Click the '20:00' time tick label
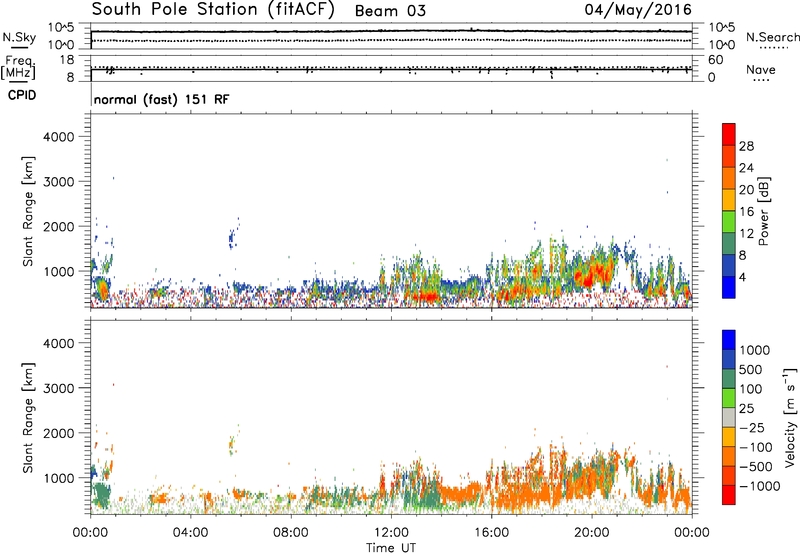Viewport: 800px width, 554px height. coord(591,533)
